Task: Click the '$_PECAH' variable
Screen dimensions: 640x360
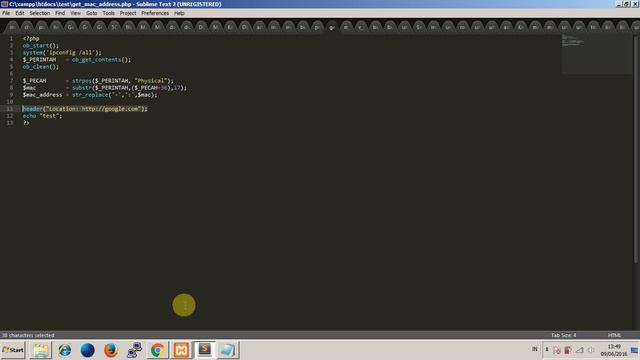Action: 34,80
